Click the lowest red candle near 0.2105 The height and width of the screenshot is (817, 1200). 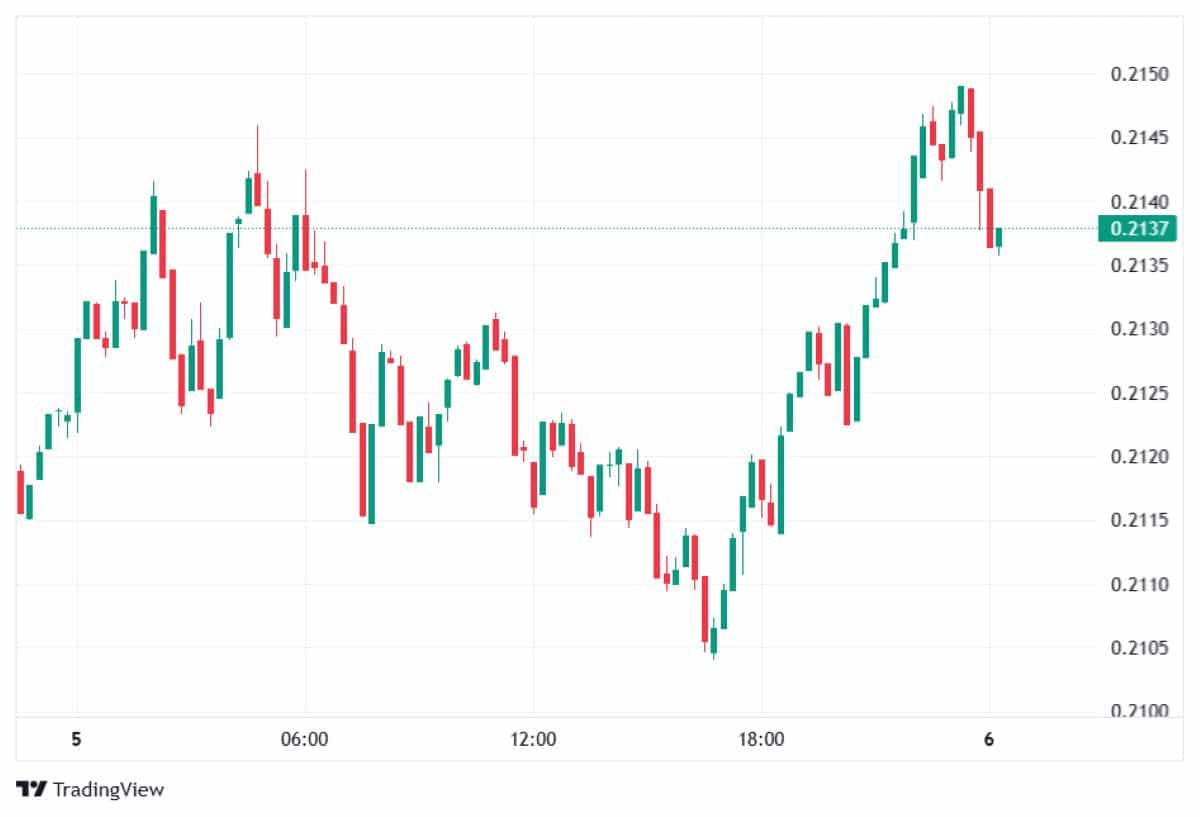click(x=705, y=608)
